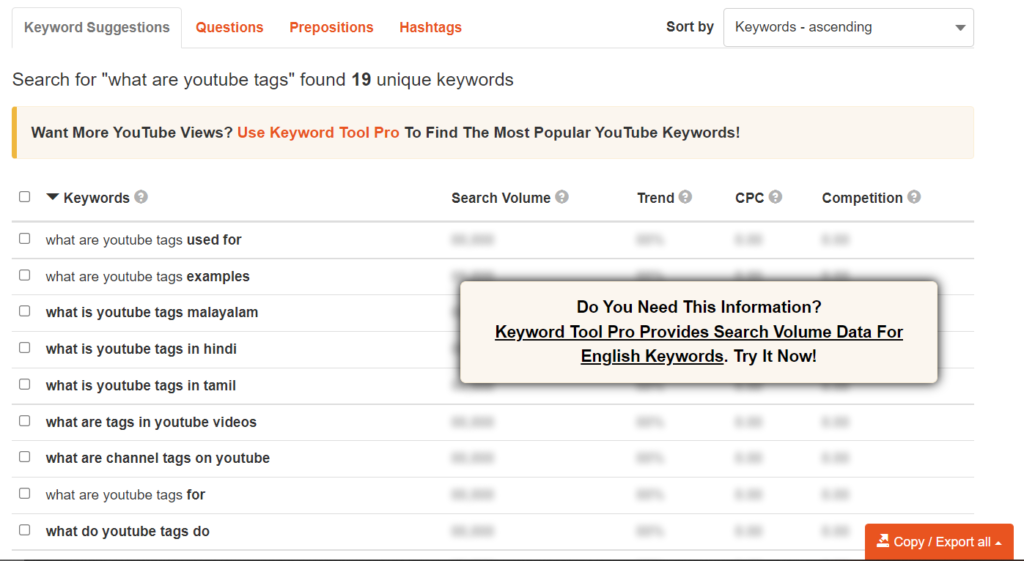Select the 'what is youtube tags in hindi' checkbox
The height and width of the screenshot is (561, 1024).
click(25, 348)
